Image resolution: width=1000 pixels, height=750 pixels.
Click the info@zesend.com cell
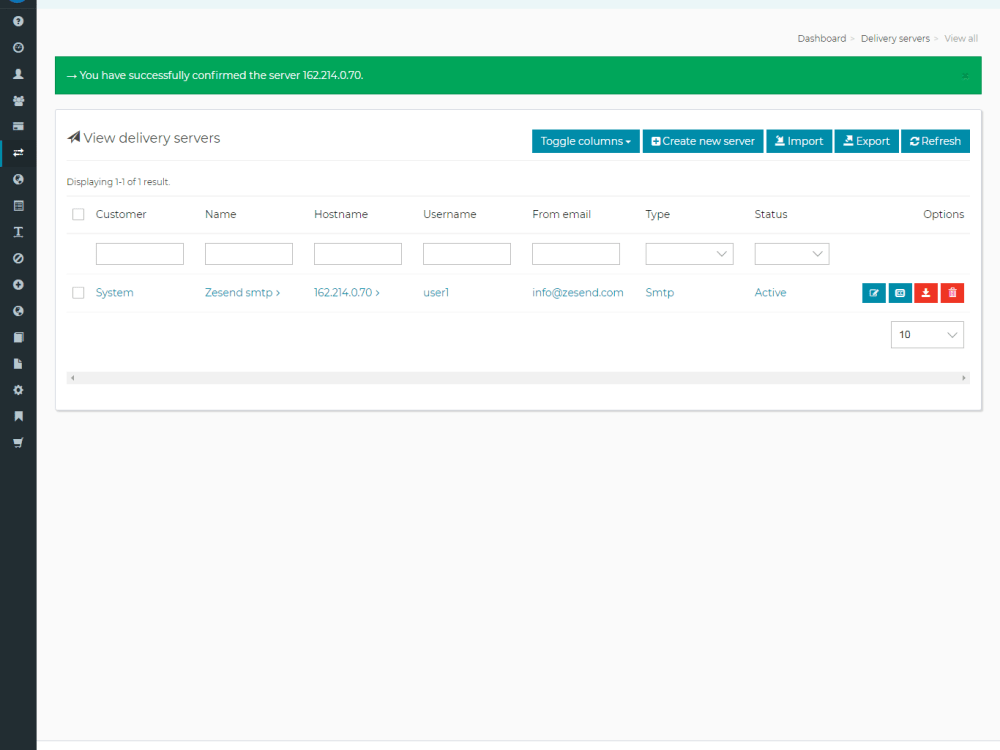(578, 293)
